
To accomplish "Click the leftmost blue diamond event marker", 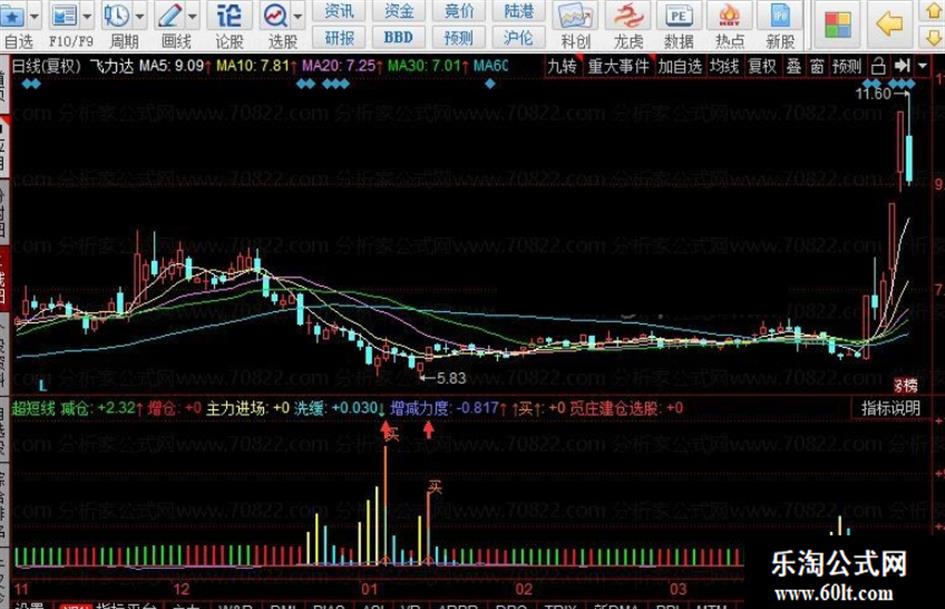I will [x=25, y=84].
